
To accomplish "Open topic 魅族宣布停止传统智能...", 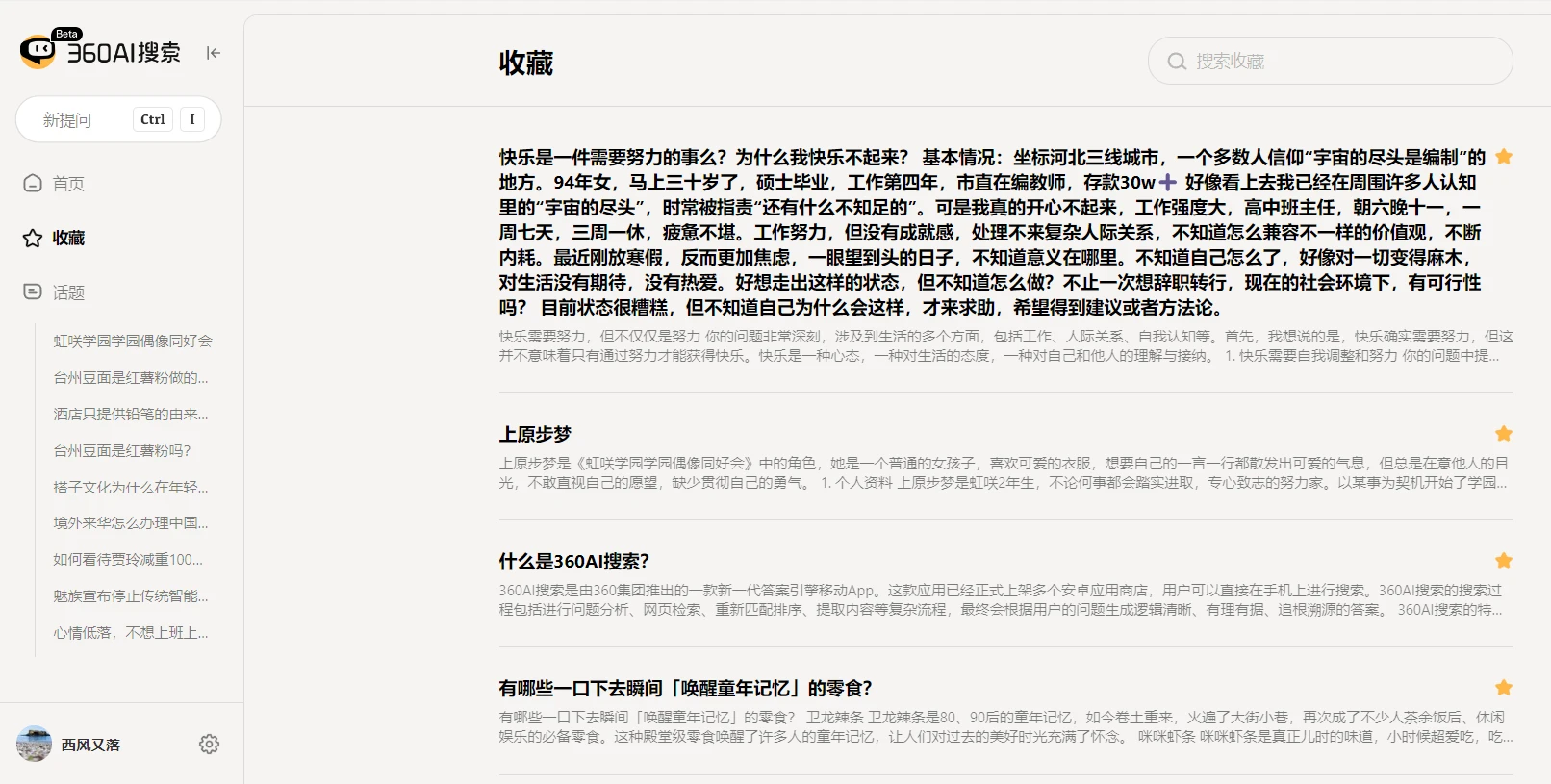I will [131, 595].
